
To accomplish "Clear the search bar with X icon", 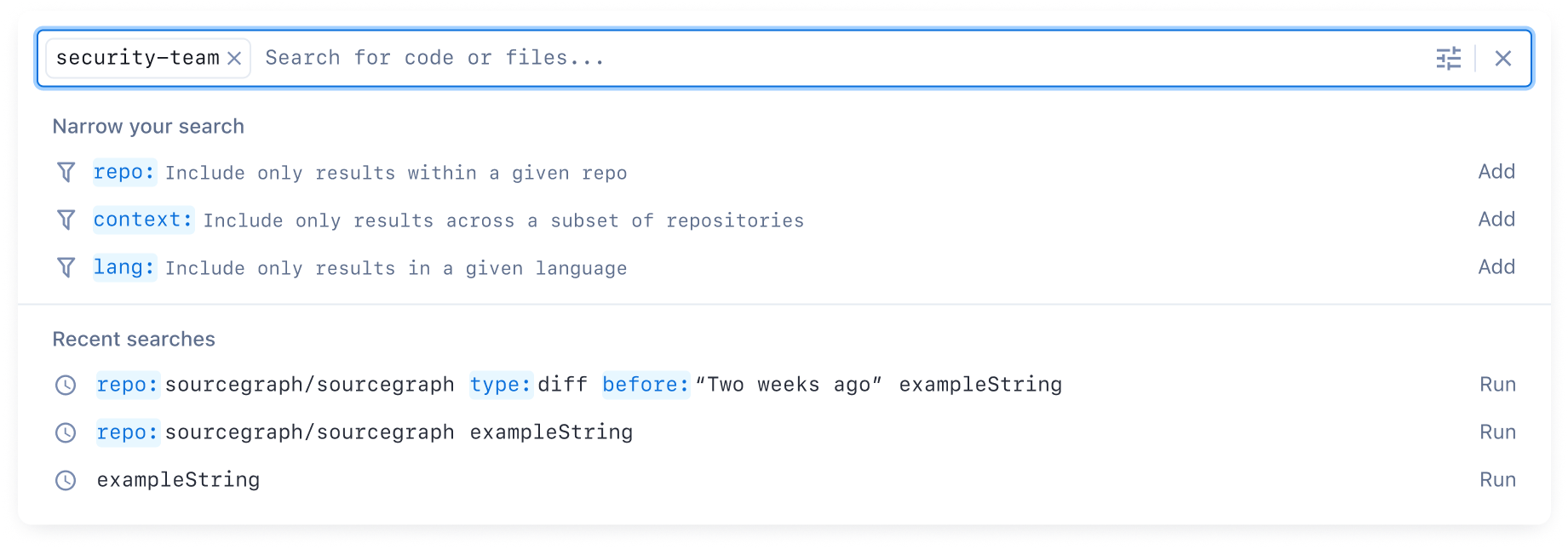I will tap(1503, 58).
